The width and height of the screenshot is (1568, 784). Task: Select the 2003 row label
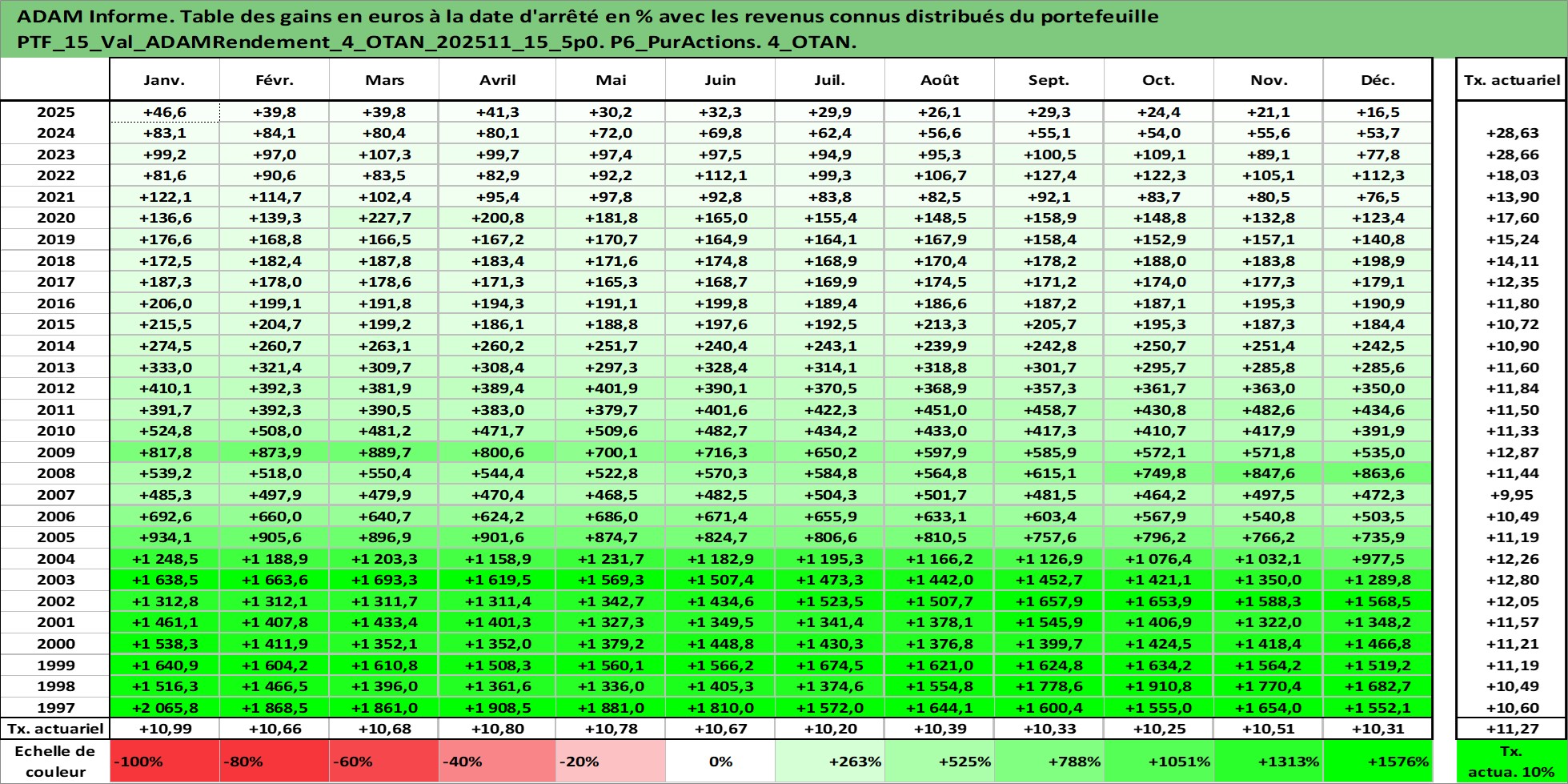54,580
